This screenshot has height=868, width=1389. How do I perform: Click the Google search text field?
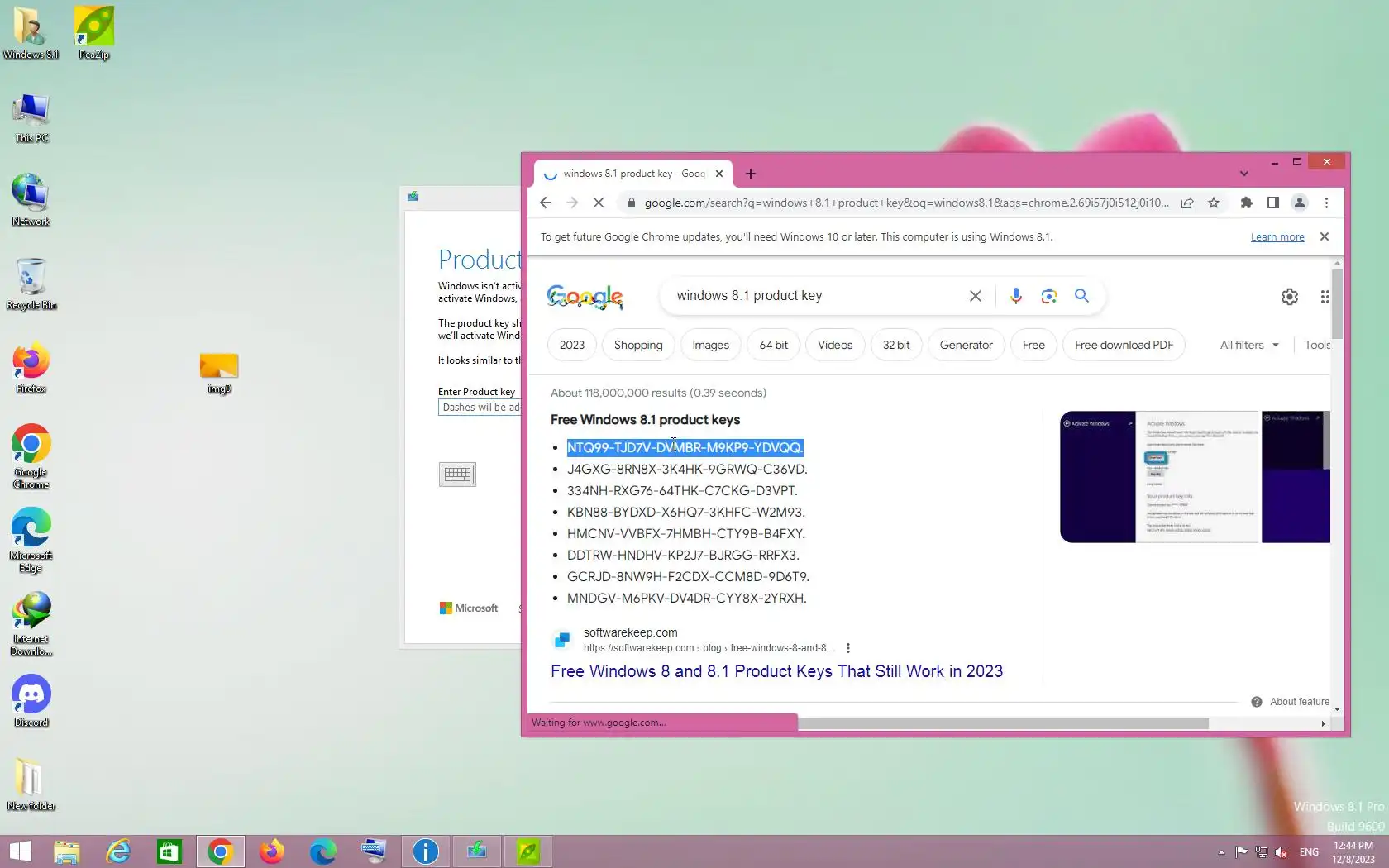[817, 296]
